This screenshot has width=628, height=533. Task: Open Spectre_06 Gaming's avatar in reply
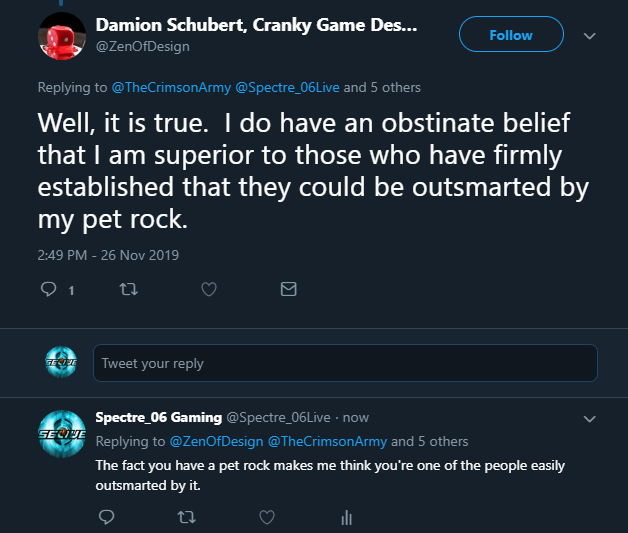62,434
